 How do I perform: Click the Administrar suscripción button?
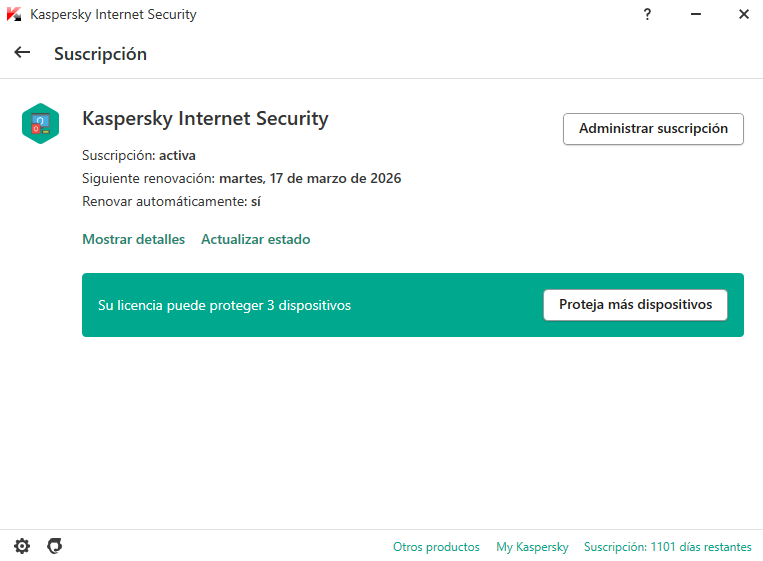point(653,129)
